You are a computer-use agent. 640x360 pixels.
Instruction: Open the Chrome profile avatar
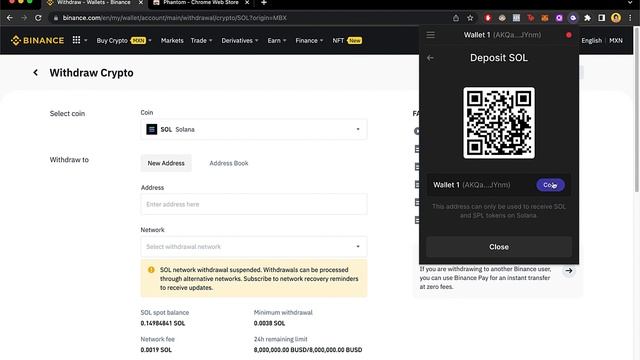coord(616,18)
